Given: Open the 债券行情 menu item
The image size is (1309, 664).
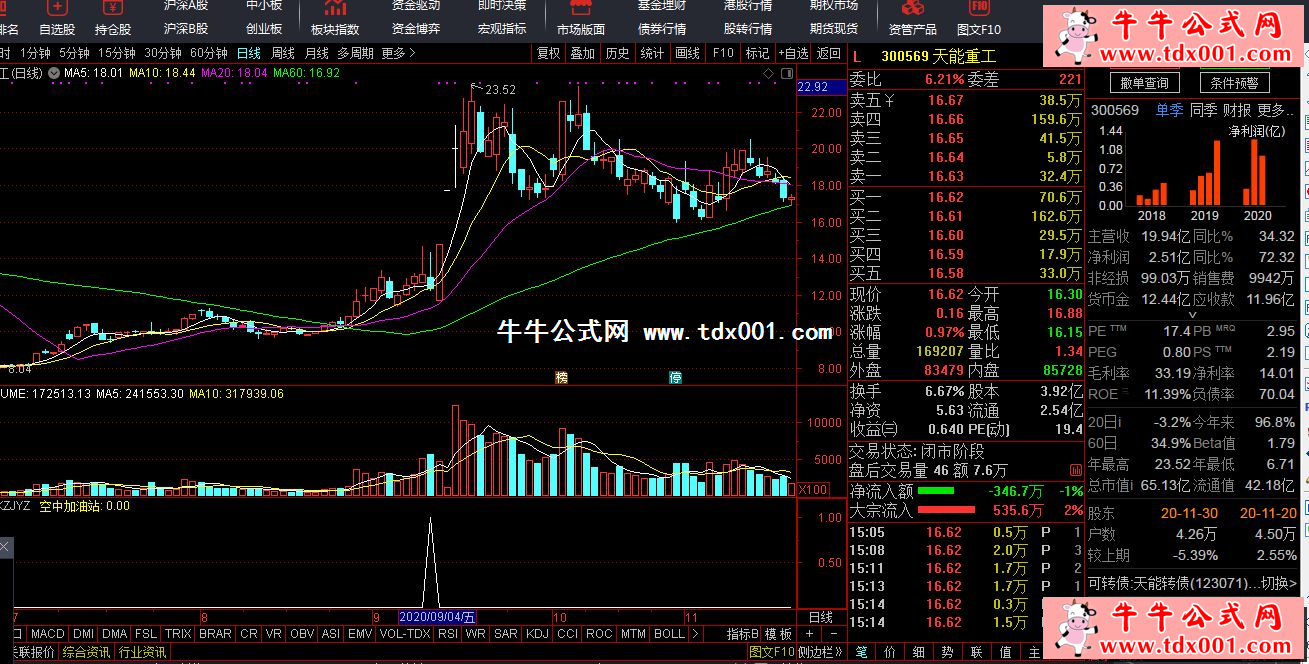Looking at the screenshot, I should (x=662, y=29).
